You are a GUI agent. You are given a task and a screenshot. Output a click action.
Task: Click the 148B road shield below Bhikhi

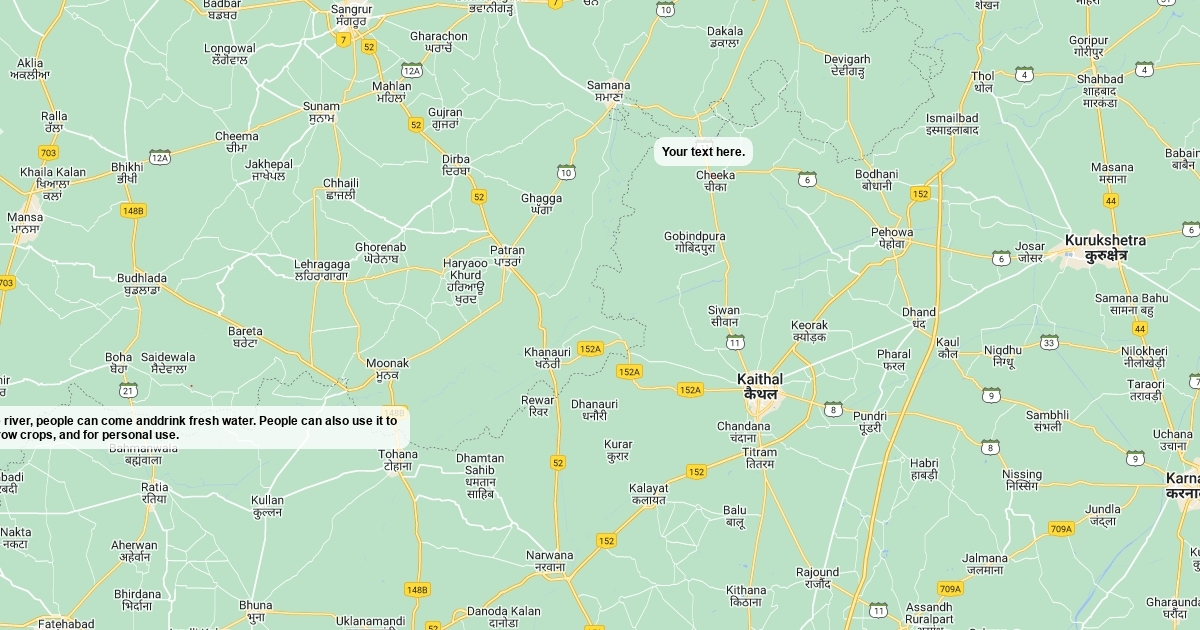133,210
